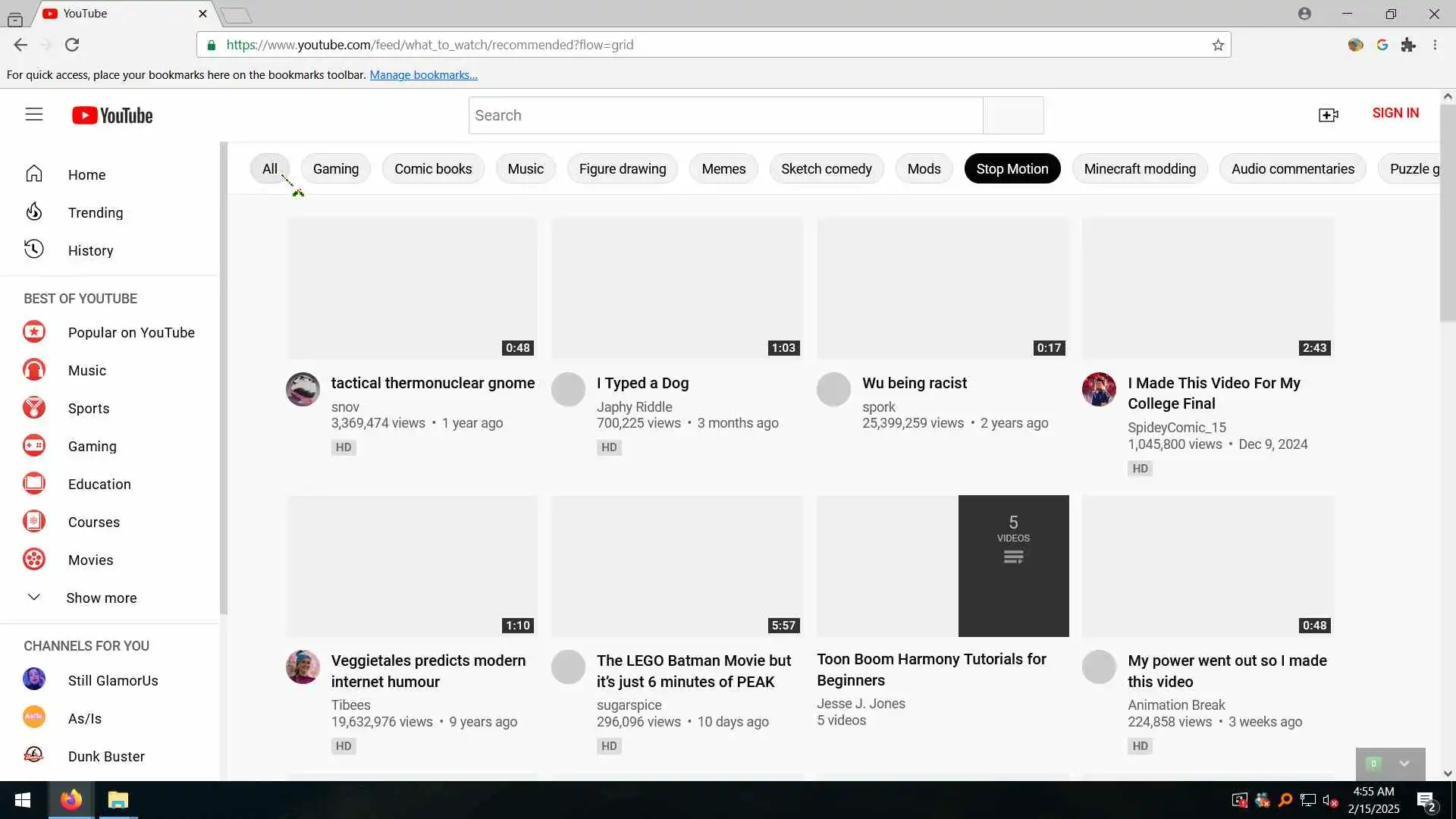Image resolution: width=1456 pixels, height=819 pixels.
Task: Select the Sketch comedy filter chip
Action: pyautogui.click(x=826, y=168)
